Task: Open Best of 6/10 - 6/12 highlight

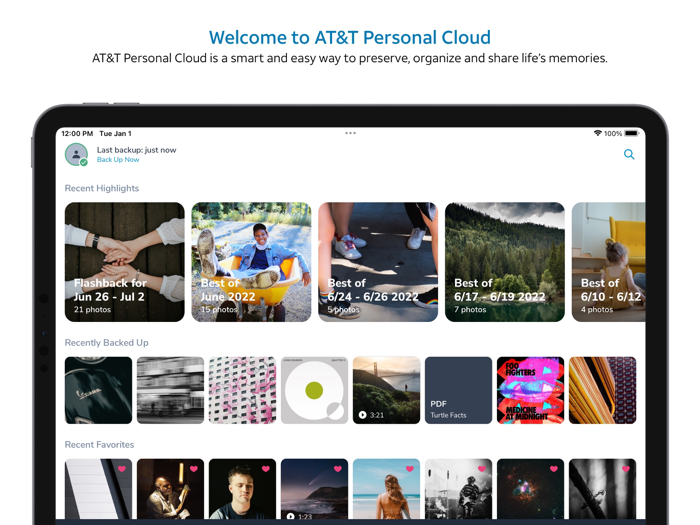Action: tap(608, 262)
